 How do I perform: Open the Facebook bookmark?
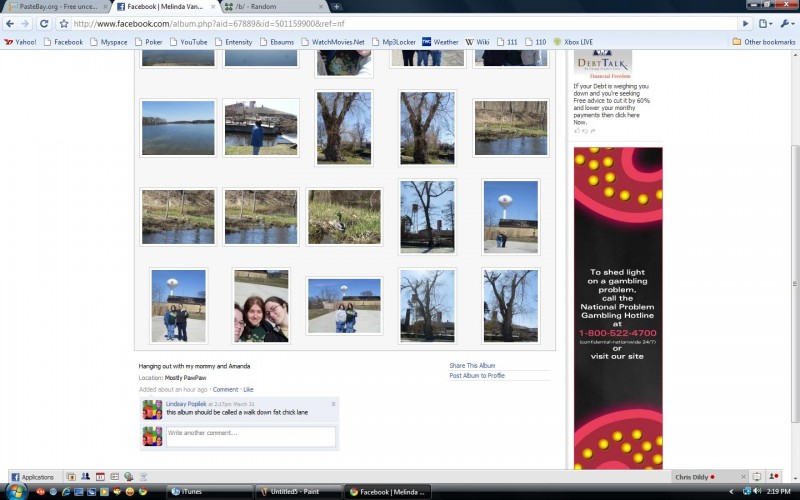63,42
